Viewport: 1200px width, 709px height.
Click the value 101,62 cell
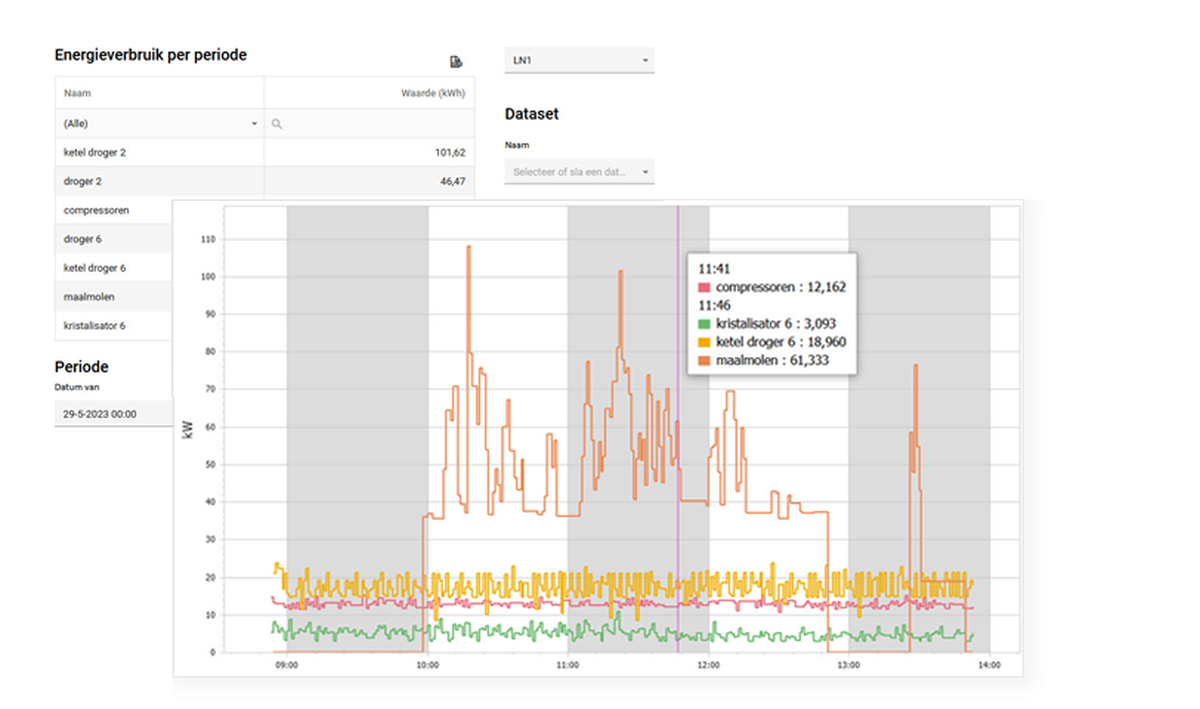369,153
